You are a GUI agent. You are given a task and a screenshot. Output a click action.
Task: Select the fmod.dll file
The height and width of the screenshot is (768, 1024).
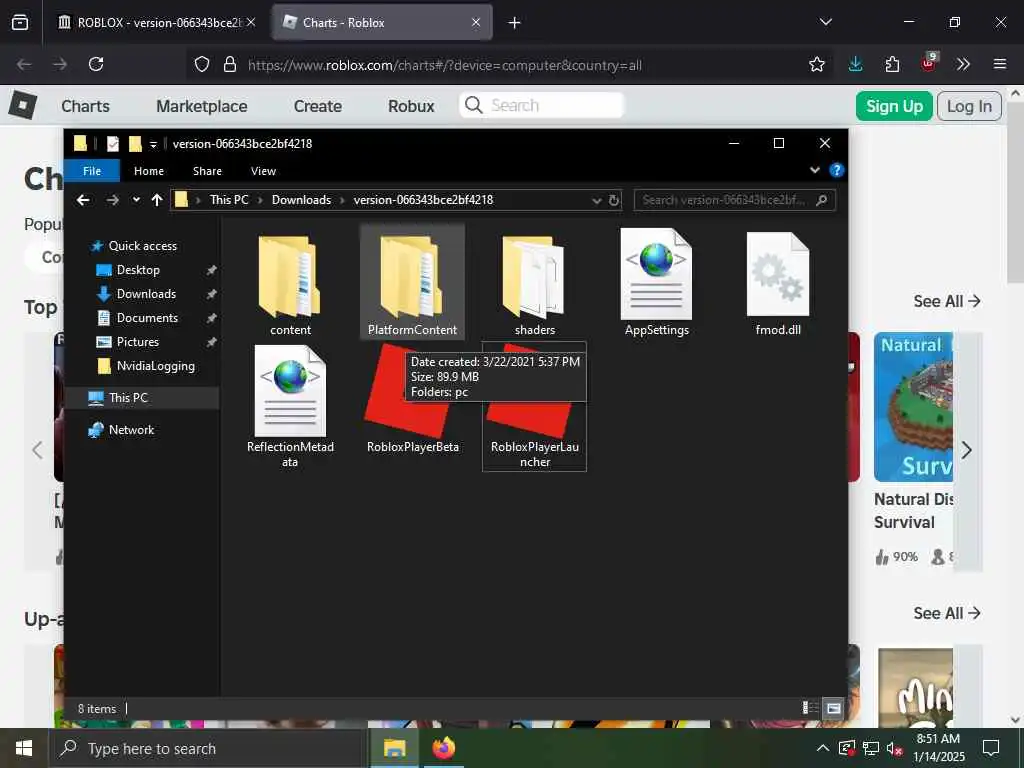point(778,282)
